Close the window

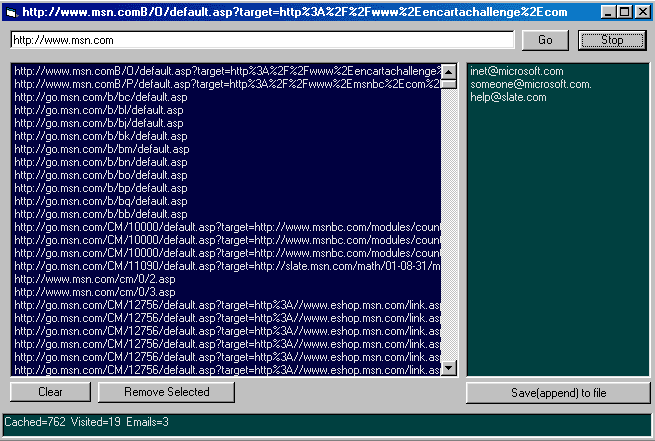coord(642,12)
